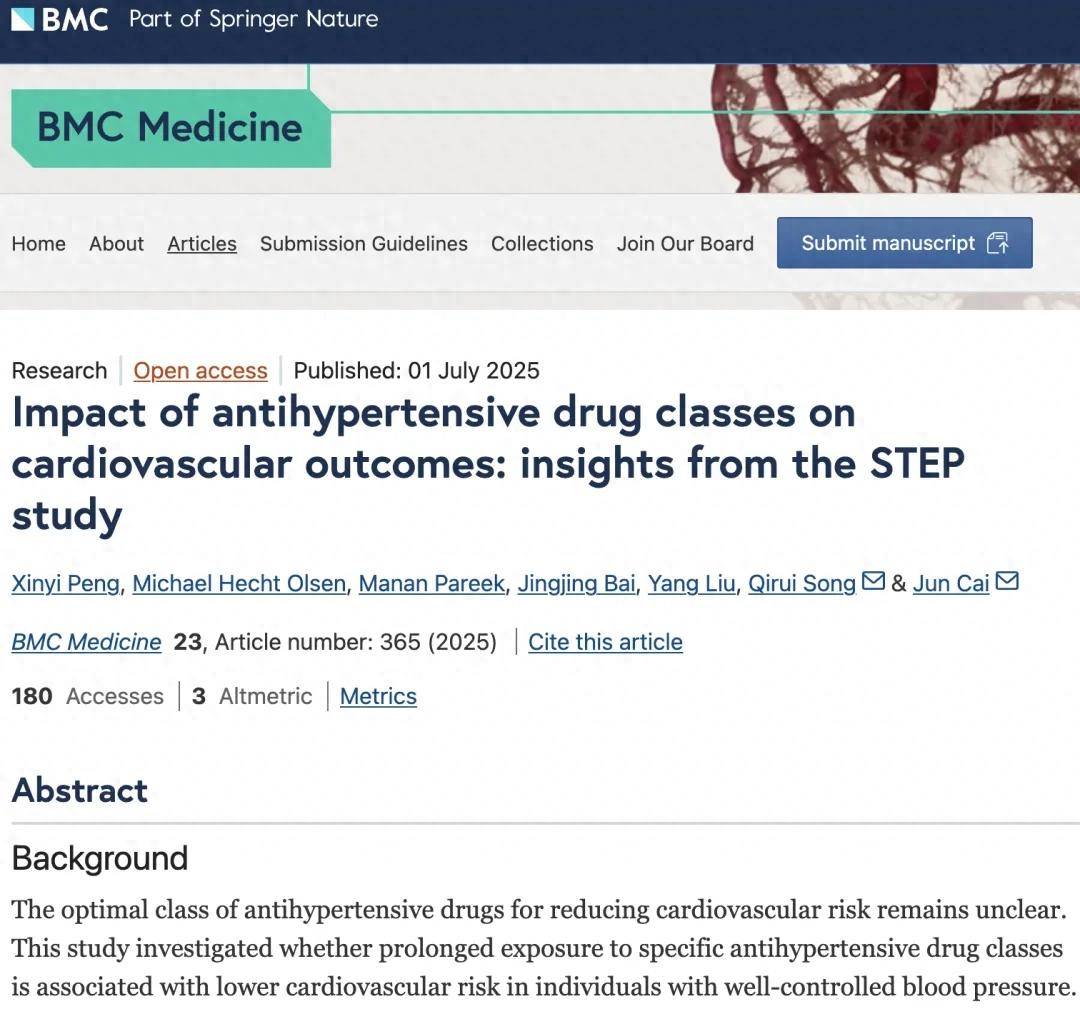The width and height of the screenshot is (1080, 1014).
Task: Click email envelope icon beside Qirui Song
Action: click(873, 581)
